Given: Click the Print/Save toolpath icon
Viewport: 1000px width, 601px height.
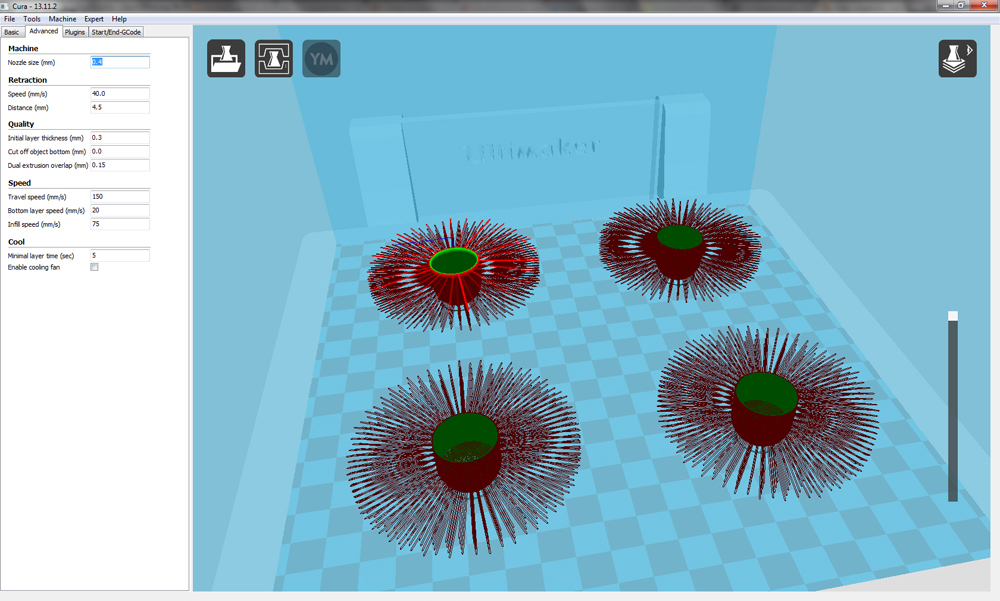Looking at the screenshot, I should coord(274,59).
